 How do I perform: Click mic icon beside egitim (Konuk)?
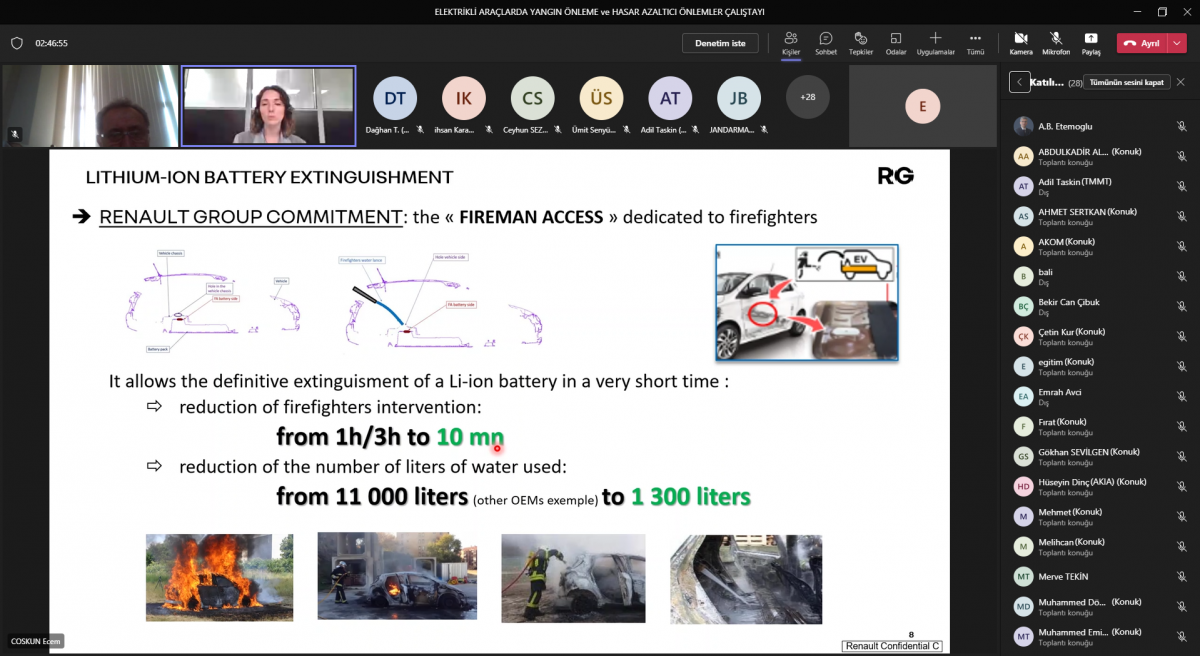[1181, 366]
